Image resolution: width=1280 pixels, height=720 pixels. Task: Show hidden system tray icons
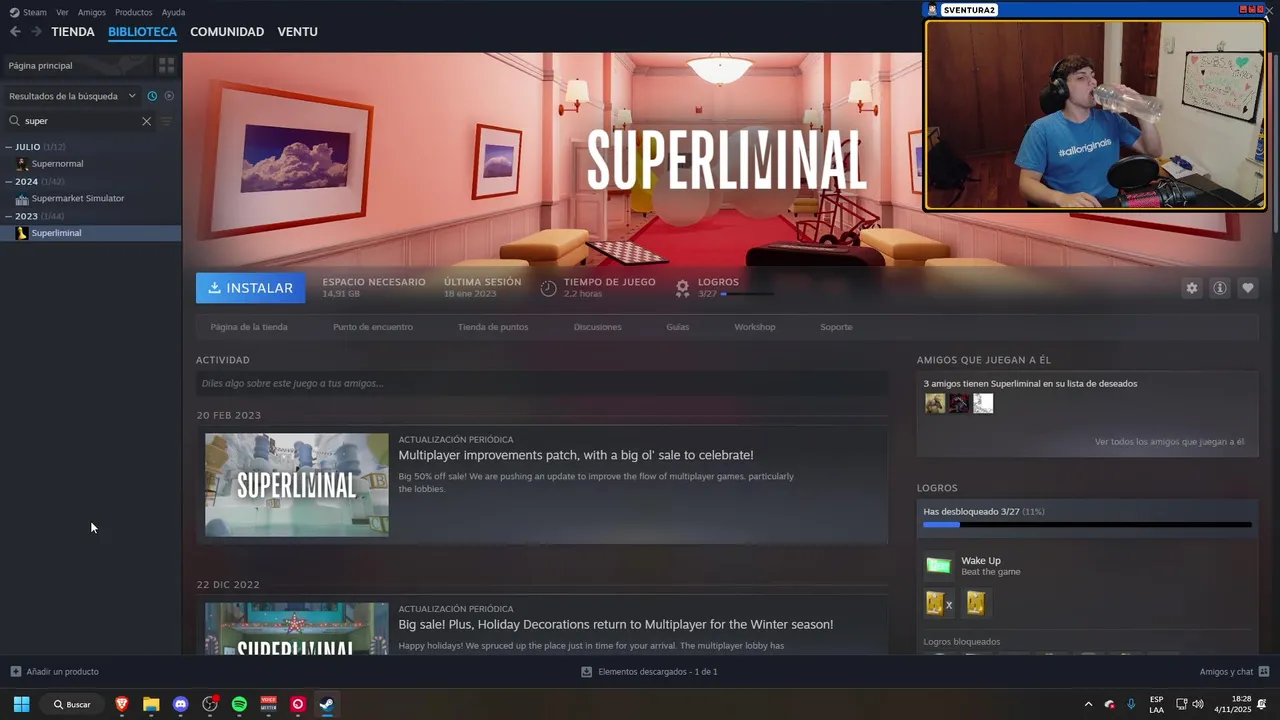point(1089,704)
